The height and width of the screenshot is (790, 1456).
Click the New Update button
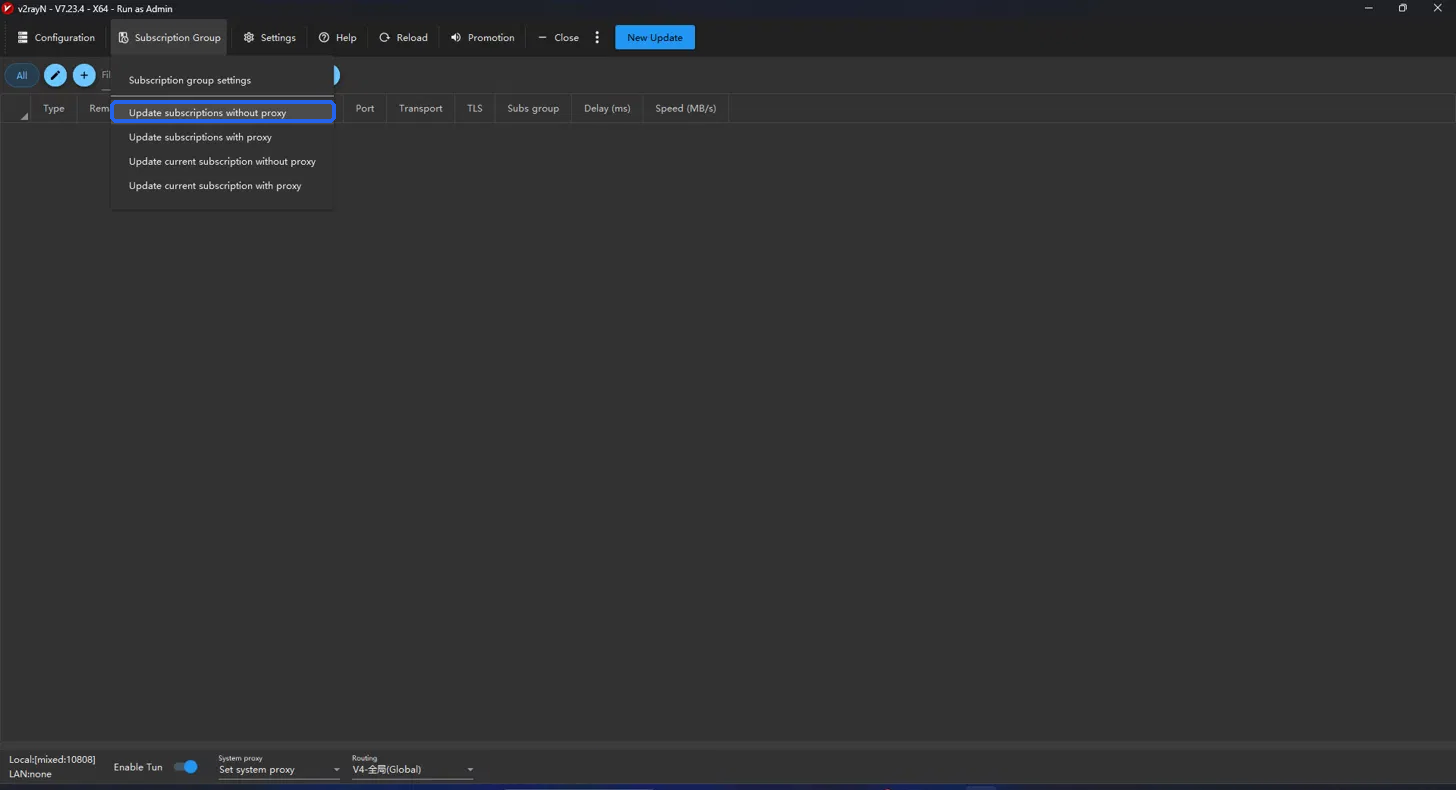655,38
